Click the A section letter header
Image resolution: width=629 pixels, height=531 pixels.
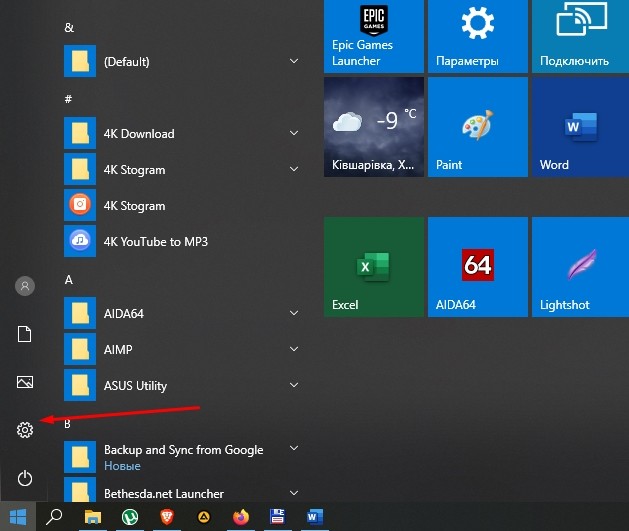69,280
